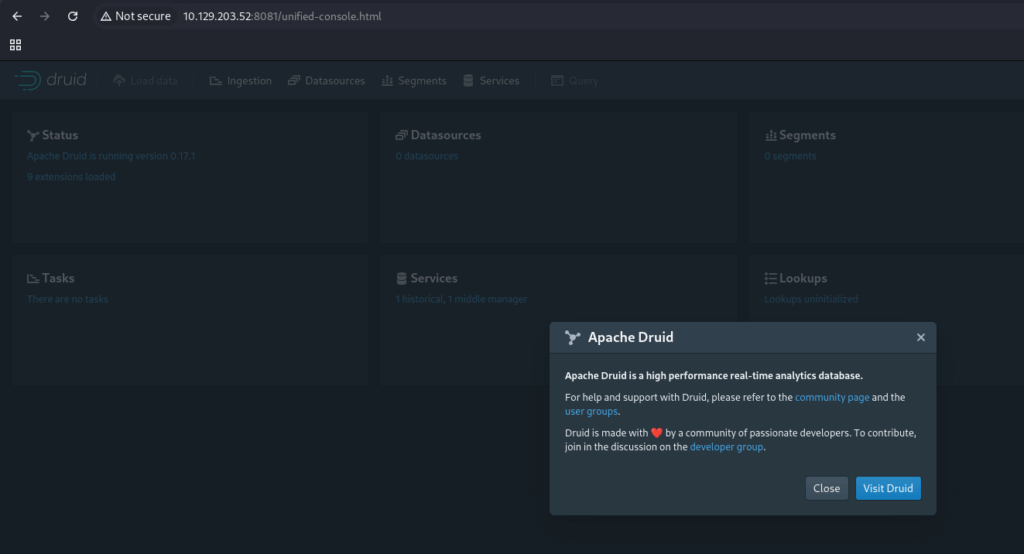Click the URL in address bar
This screenshot has width=1024, height=554.
(x=282, y=16)
